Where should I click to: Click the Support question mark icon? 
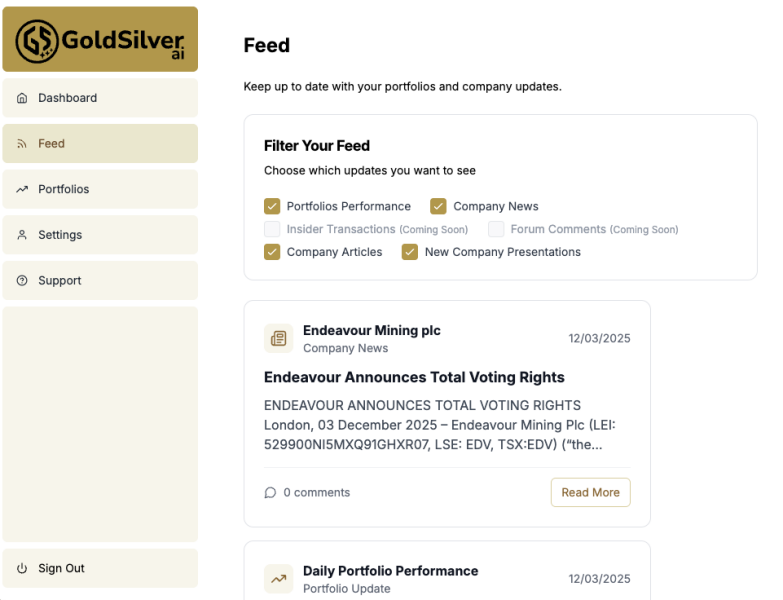(22, 281)
